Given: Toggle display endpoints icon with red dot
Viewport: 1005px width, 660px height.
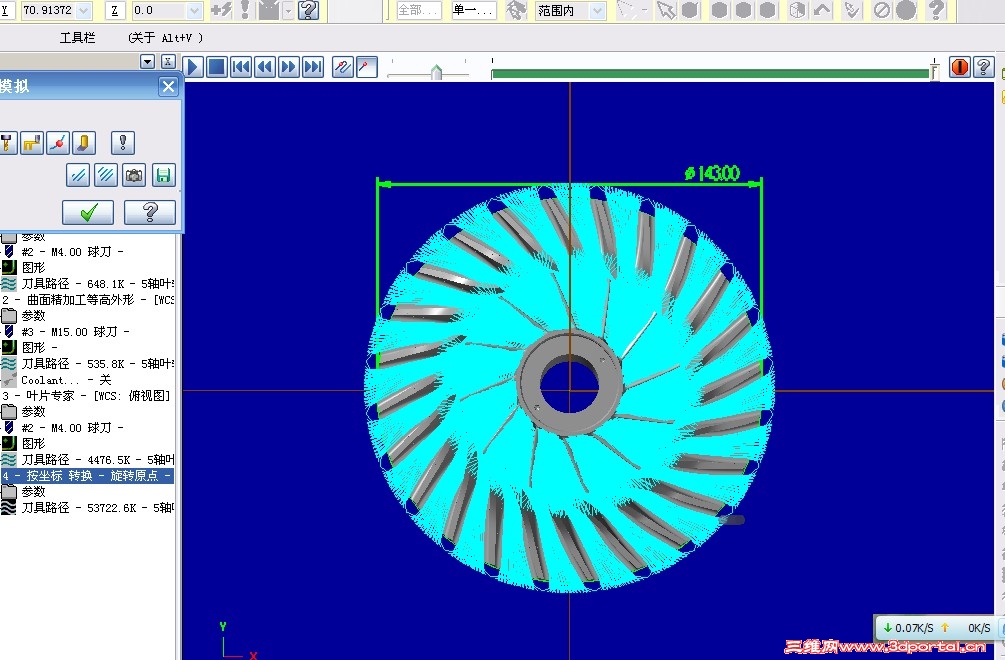Looking at the screenshot, I should click(58, 143).
